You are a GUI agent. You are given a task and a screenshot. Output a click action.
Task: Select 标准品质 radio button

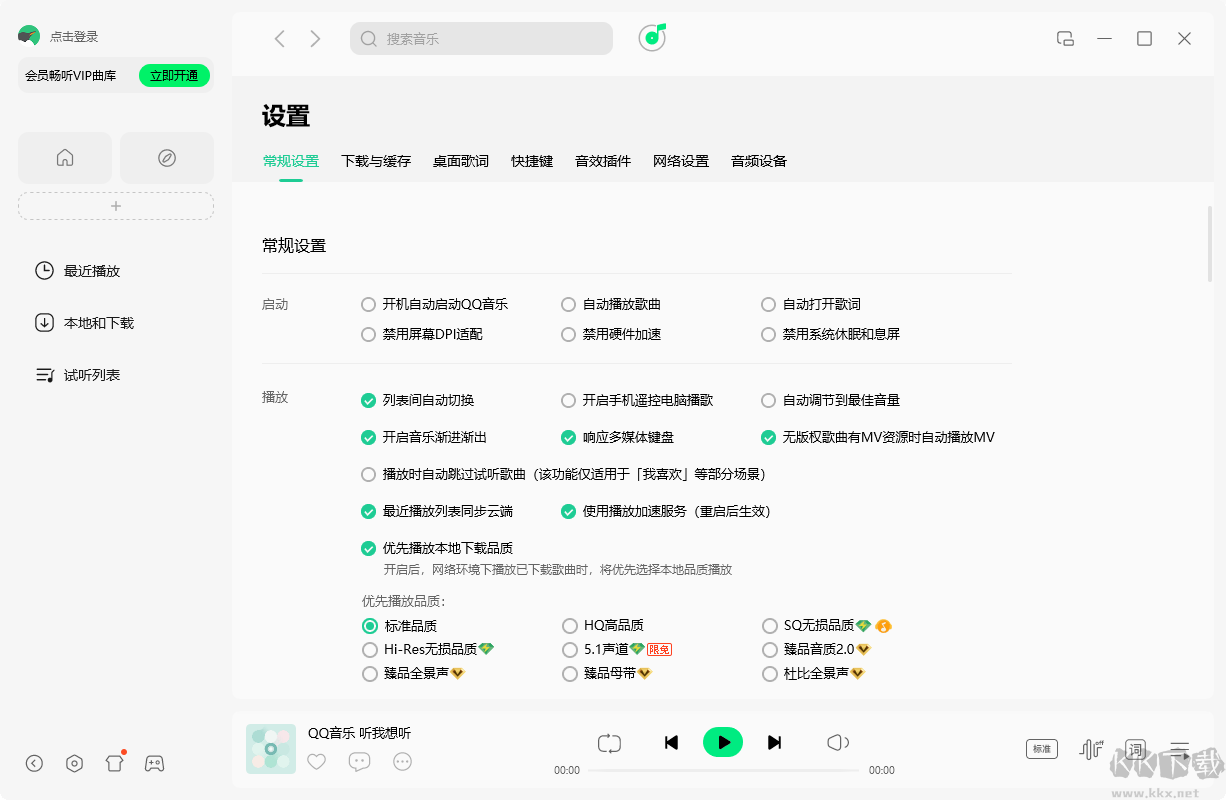tap(370, 626)
